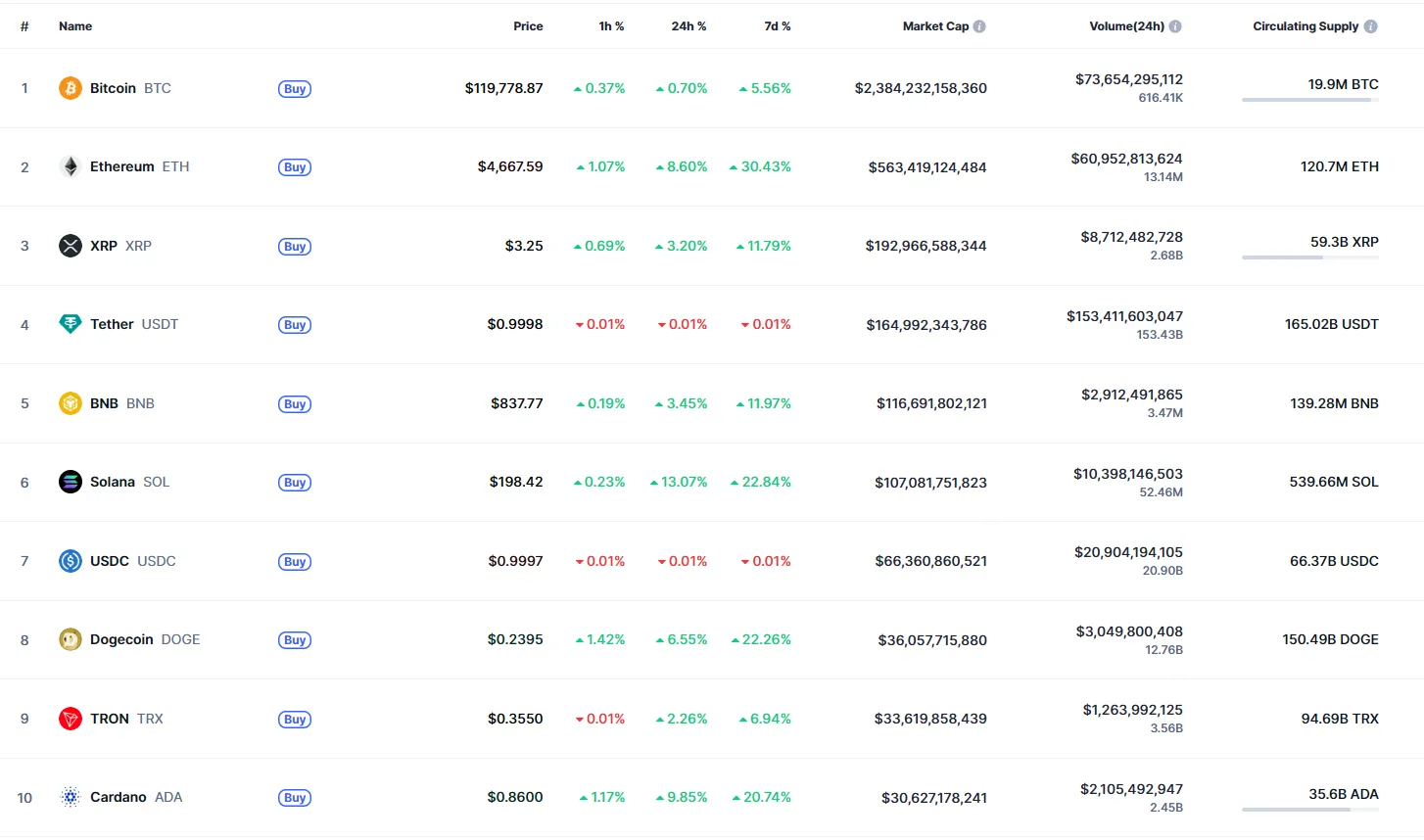Tap Buy next to Dogecoin
Screen dimensions: 1424x840
tap(295, 640)
